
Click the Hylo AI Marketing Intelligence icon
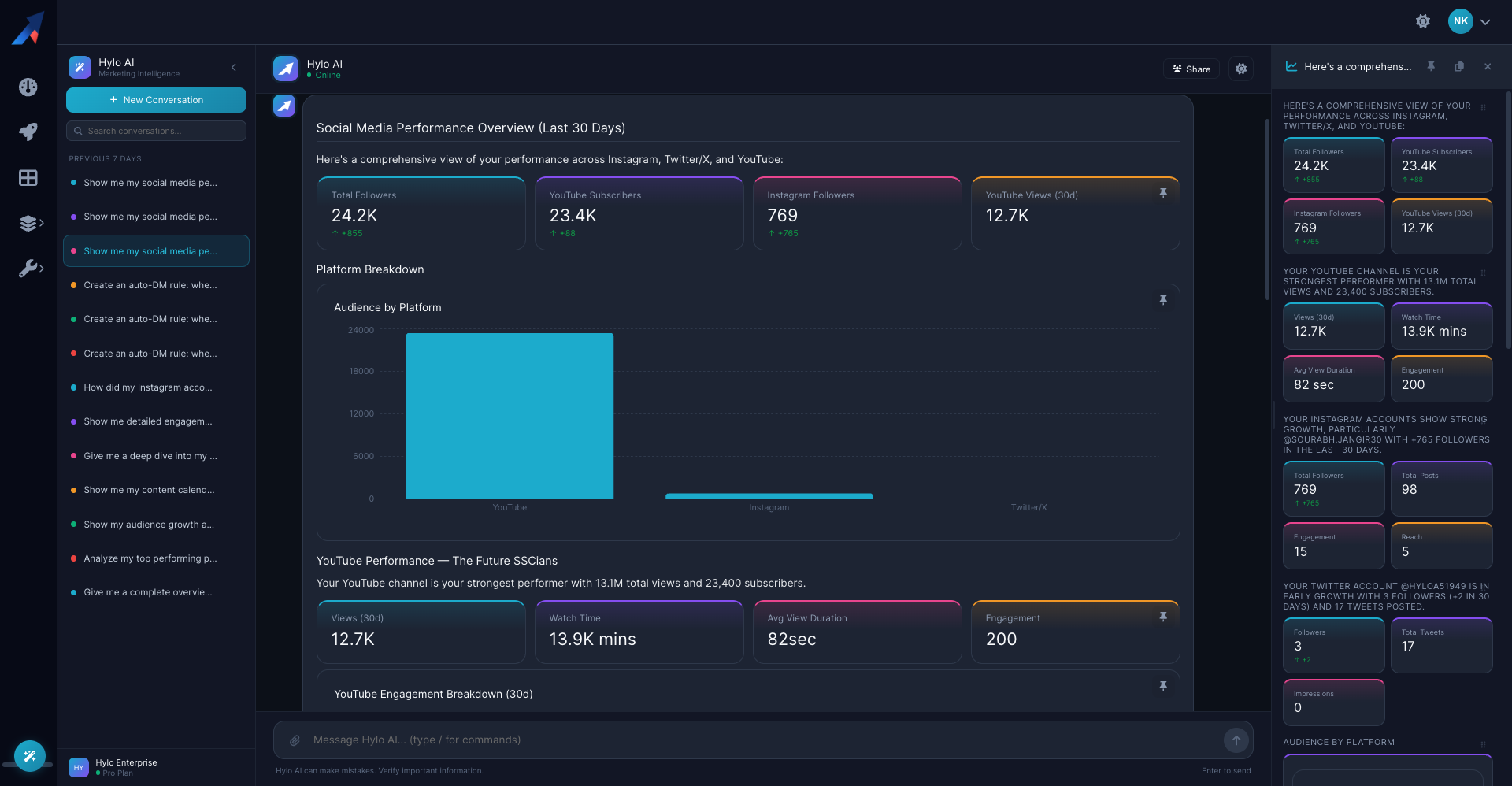[80, 67]
